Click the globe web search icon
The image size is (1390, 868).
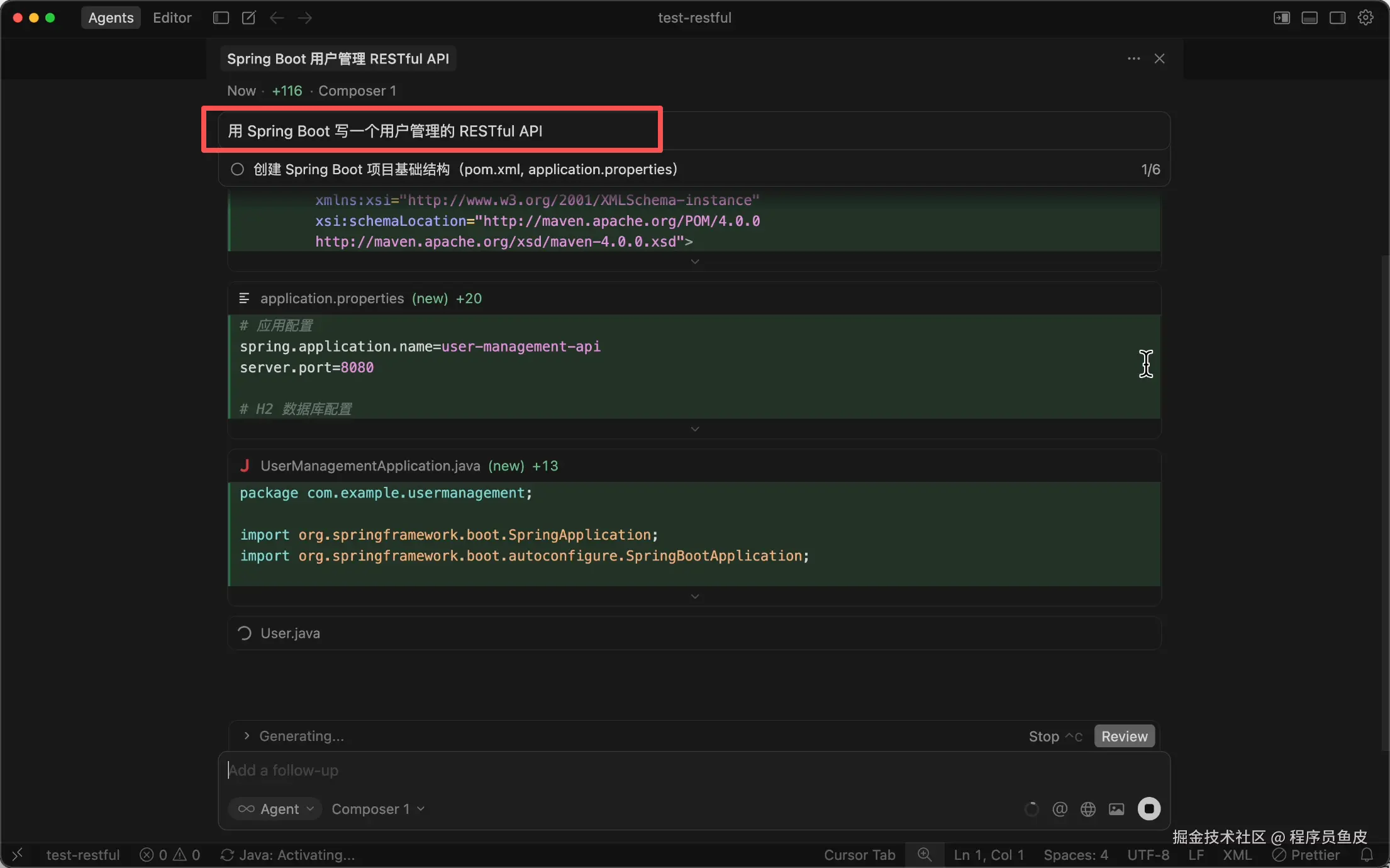pyautogui.click(x=1088, y=809)
